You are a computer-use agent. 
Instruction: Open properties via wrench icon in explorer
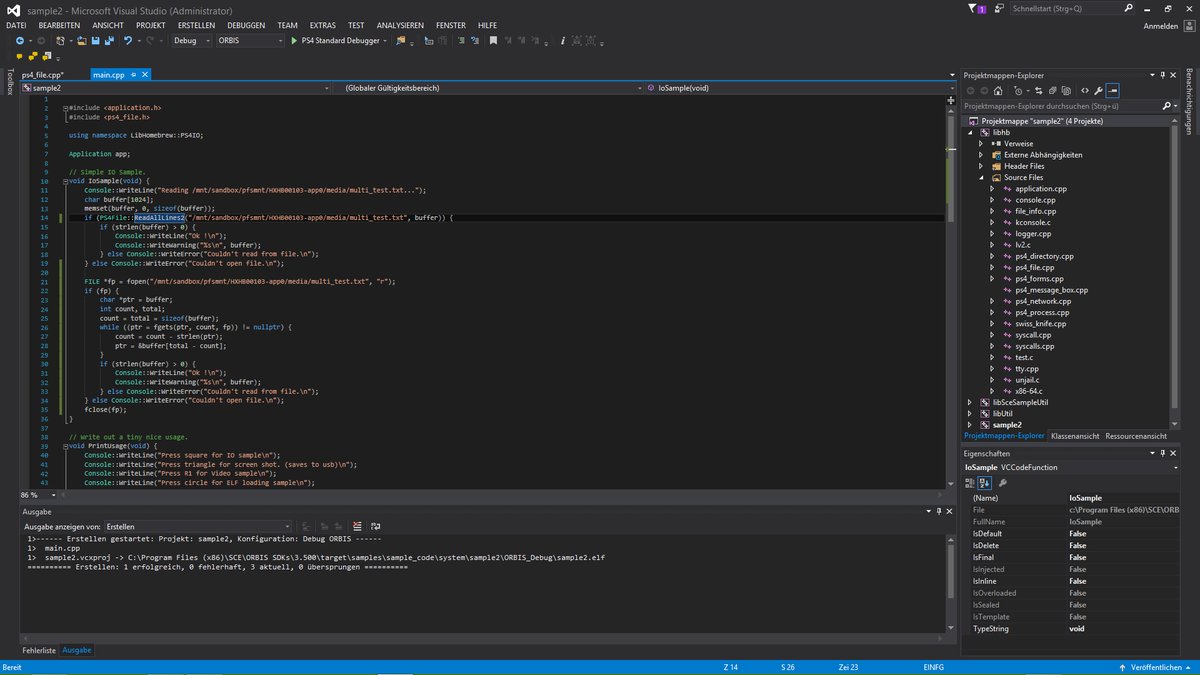click(x=1098, y=90)
